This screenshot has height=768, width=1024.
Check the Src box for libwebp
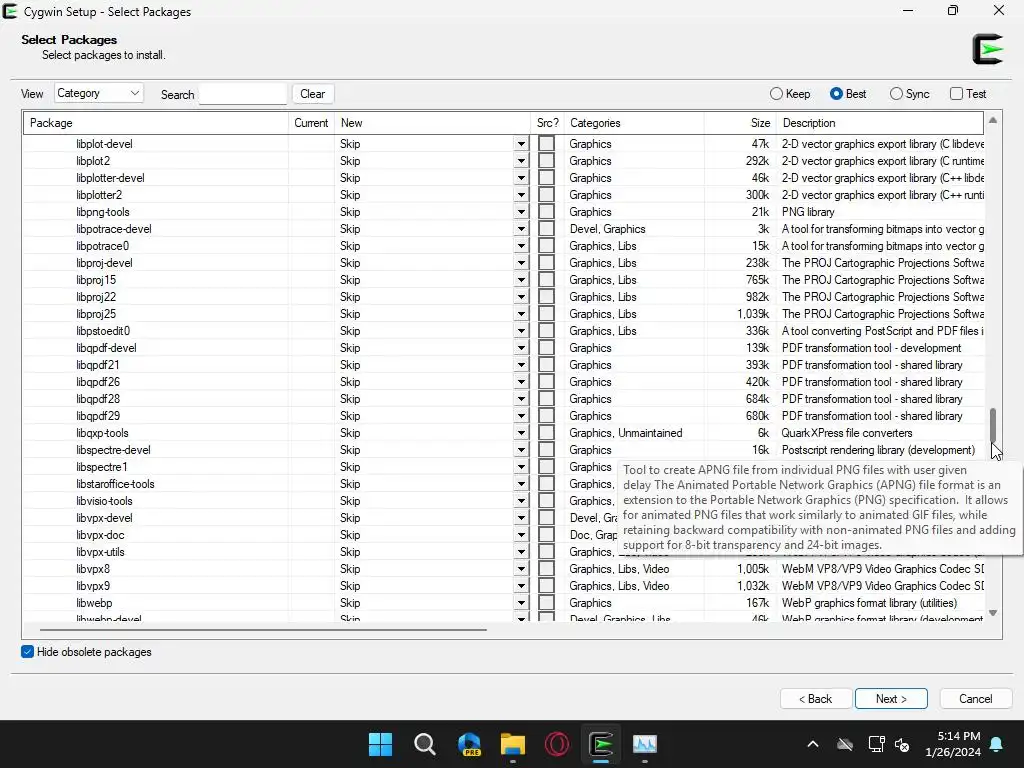(547, 603)
